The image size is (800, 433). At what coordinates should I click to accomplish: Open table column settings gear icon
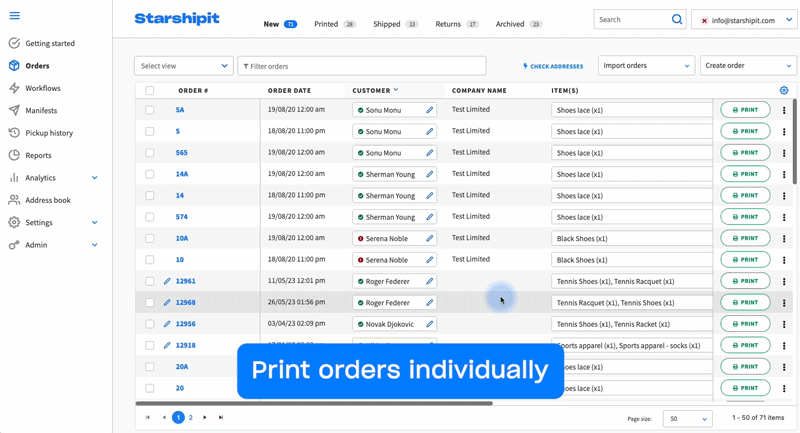pos(784,90)
